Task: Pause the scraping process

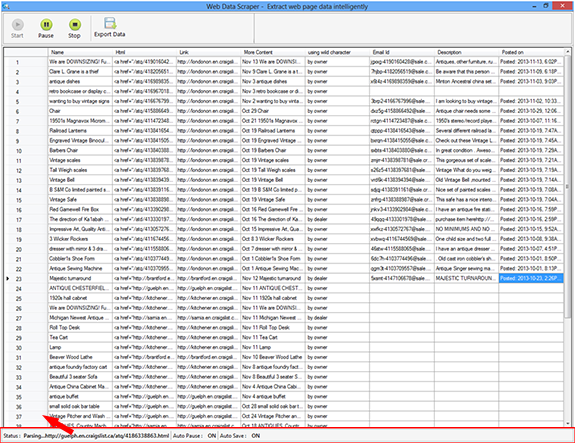Action: point(46,29)
